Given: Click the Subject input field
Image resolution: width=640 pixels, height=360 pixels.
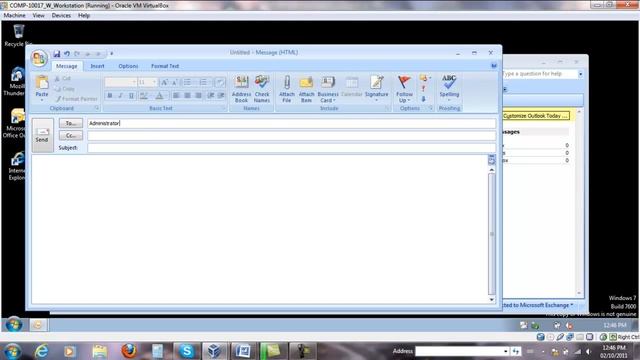Looking at the screenshot, I should (x=291, y=147).
